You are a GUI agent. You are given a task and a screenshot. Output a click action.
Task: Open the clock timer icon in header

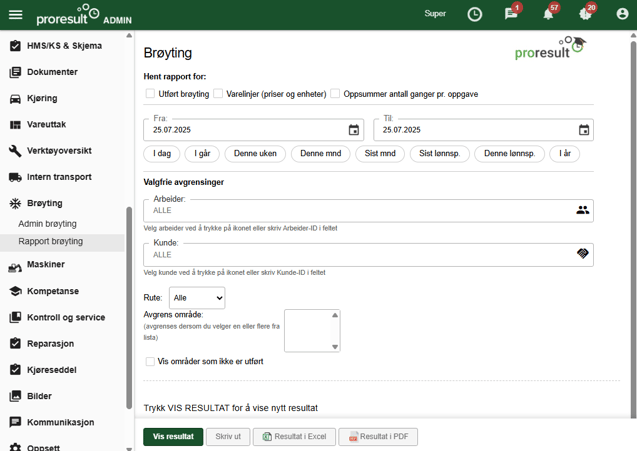(475, 15)
